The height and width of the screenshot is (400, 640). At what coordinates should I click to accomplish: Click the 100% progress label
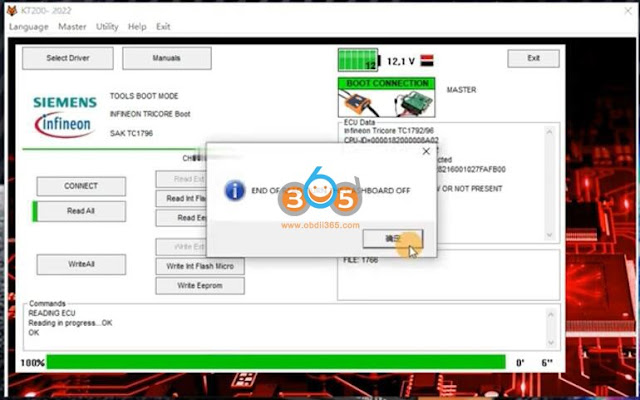(x=33, y=362)
